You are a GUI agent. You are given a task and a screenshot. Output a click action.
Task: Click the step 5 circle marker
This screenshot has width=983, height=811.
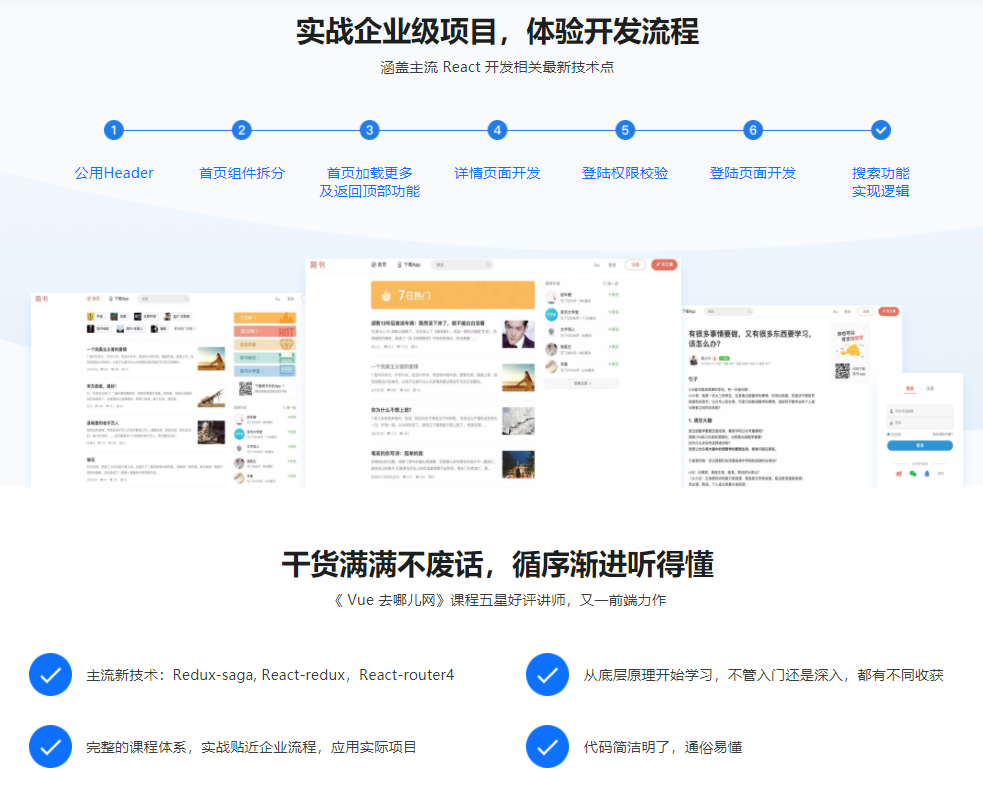point(625,130)
